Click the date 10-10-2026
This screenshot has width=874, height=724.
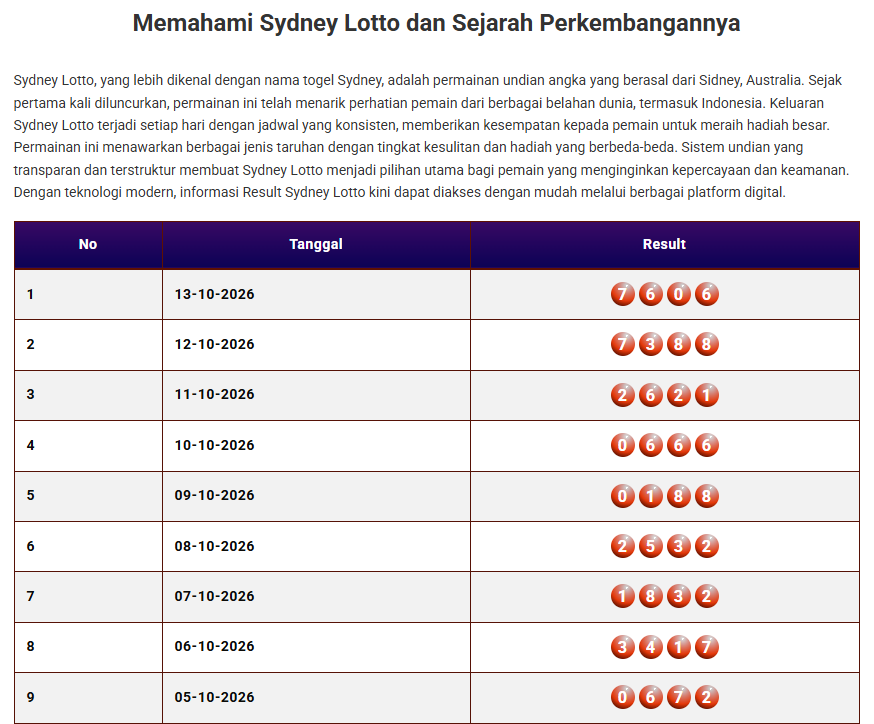tap(215, 445)
